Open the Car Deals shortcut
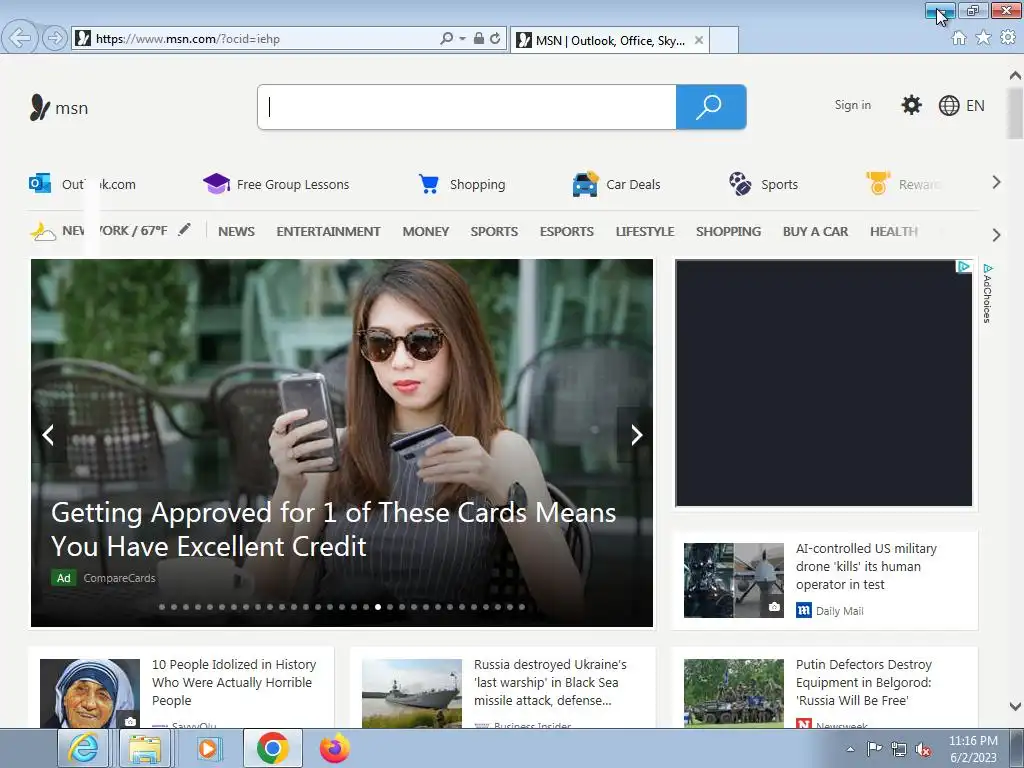1024x768 pixels. [x=616, y=184]
